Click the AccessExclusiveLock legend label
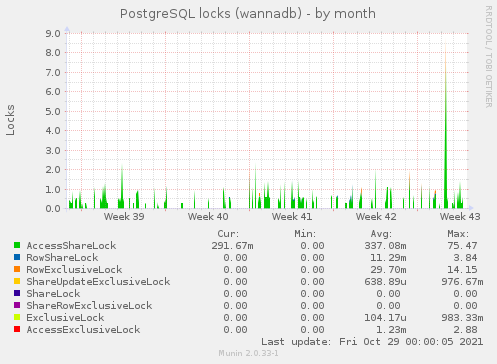This screenshot has height=364, width=497. [x=83, y=330]
